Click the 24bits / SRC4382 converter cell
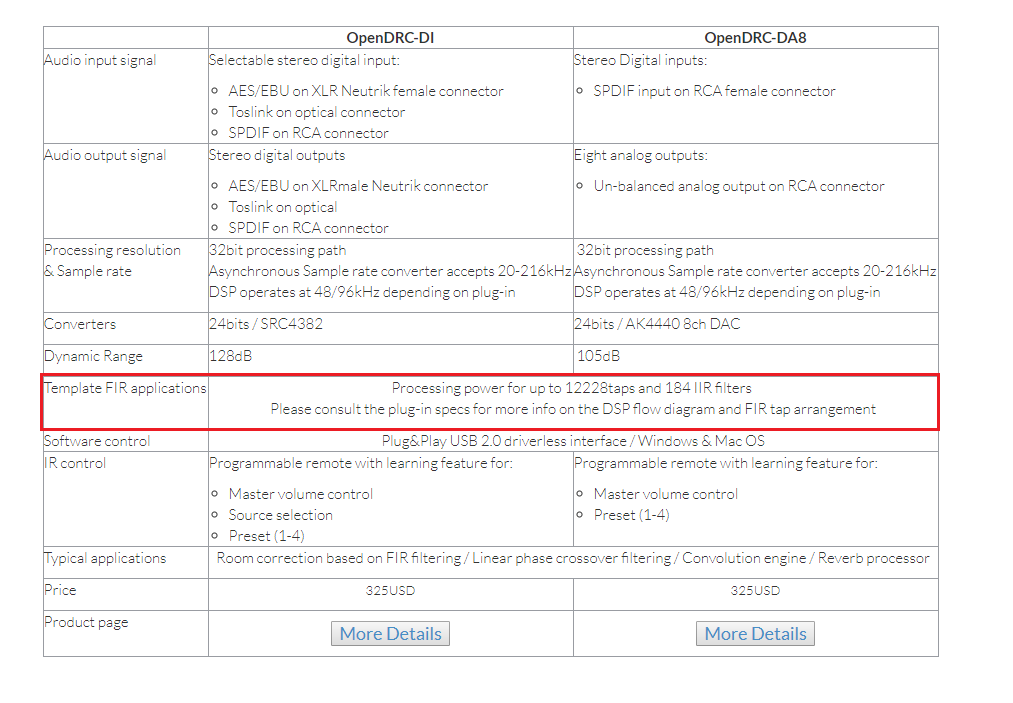The width and height of the screenshot is (1013, 703). pos(266,324)
